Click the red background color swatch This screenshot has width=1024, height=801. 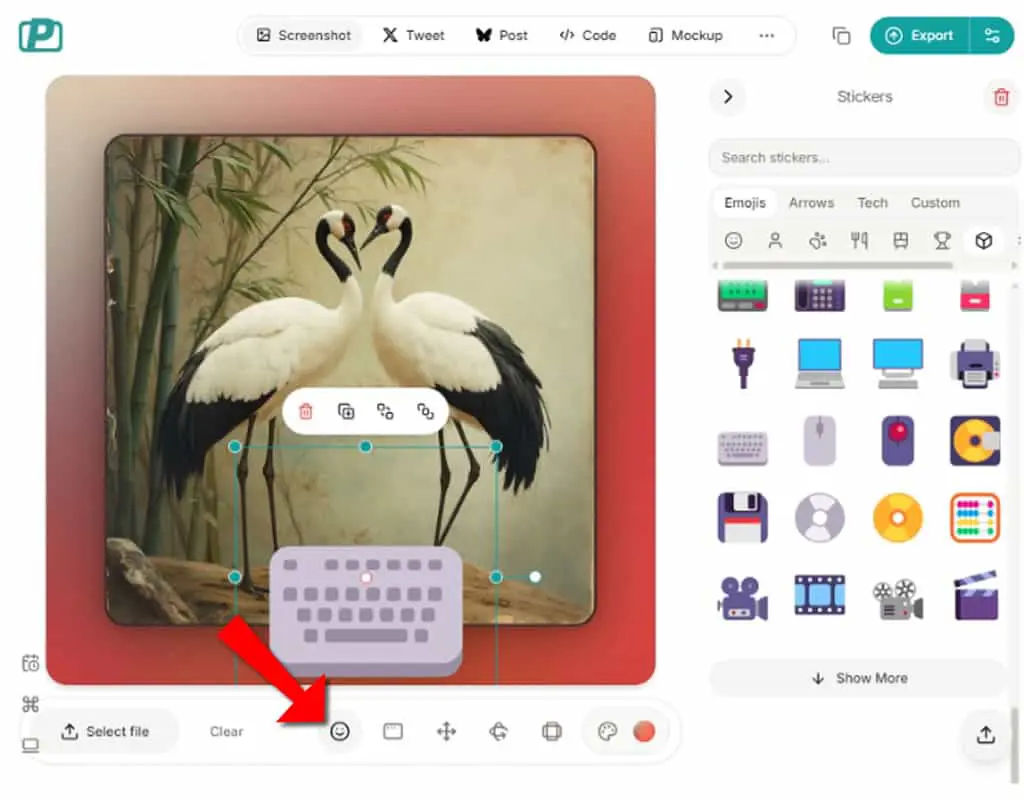(x=644, y=731)
